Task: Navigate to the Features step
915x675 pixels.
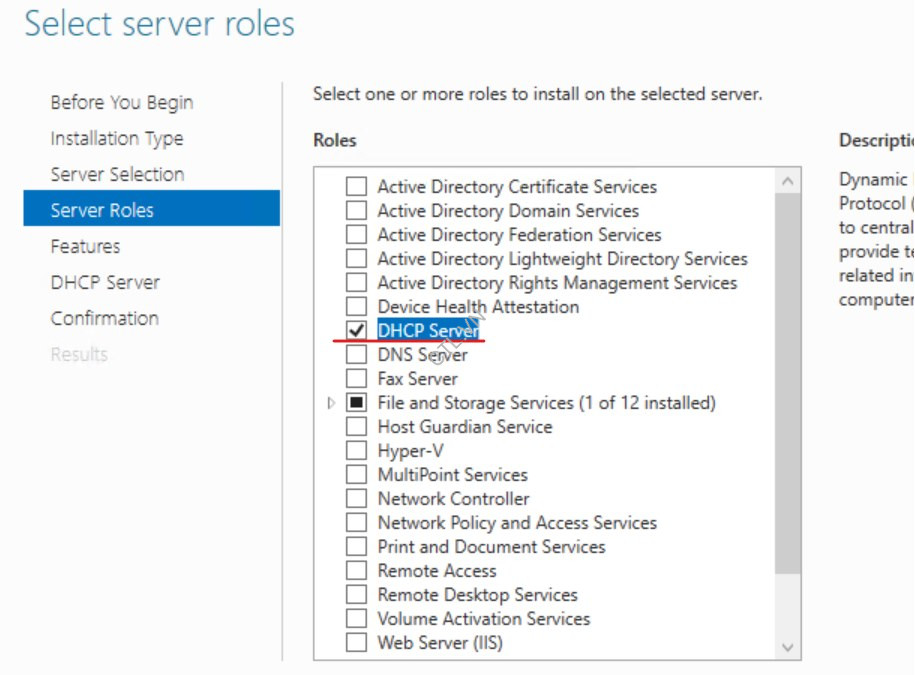Action: (x=85, y=246)
